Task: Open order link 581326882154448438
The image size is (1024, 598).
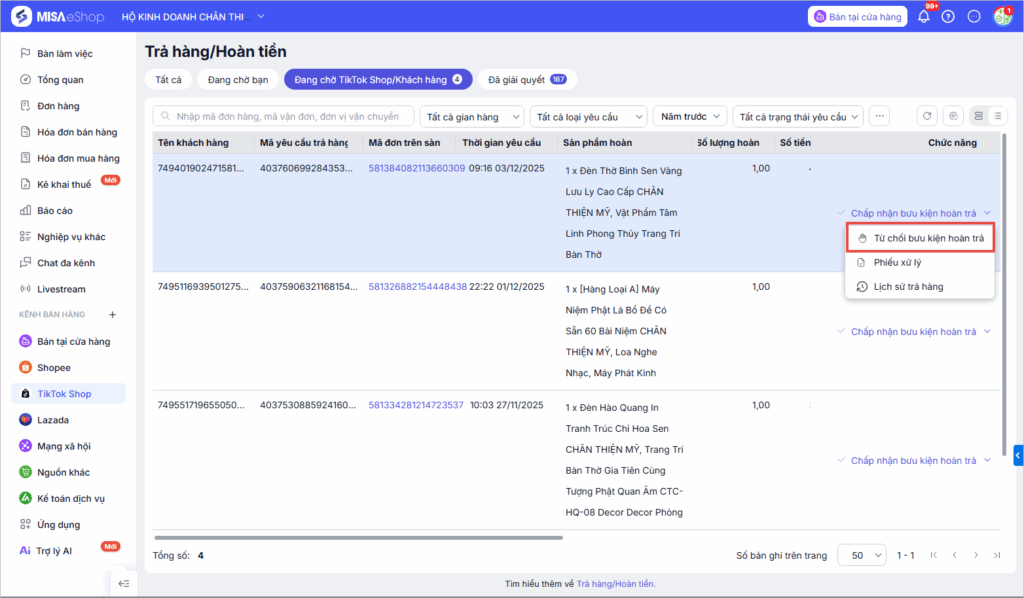Action: point(417,287)
